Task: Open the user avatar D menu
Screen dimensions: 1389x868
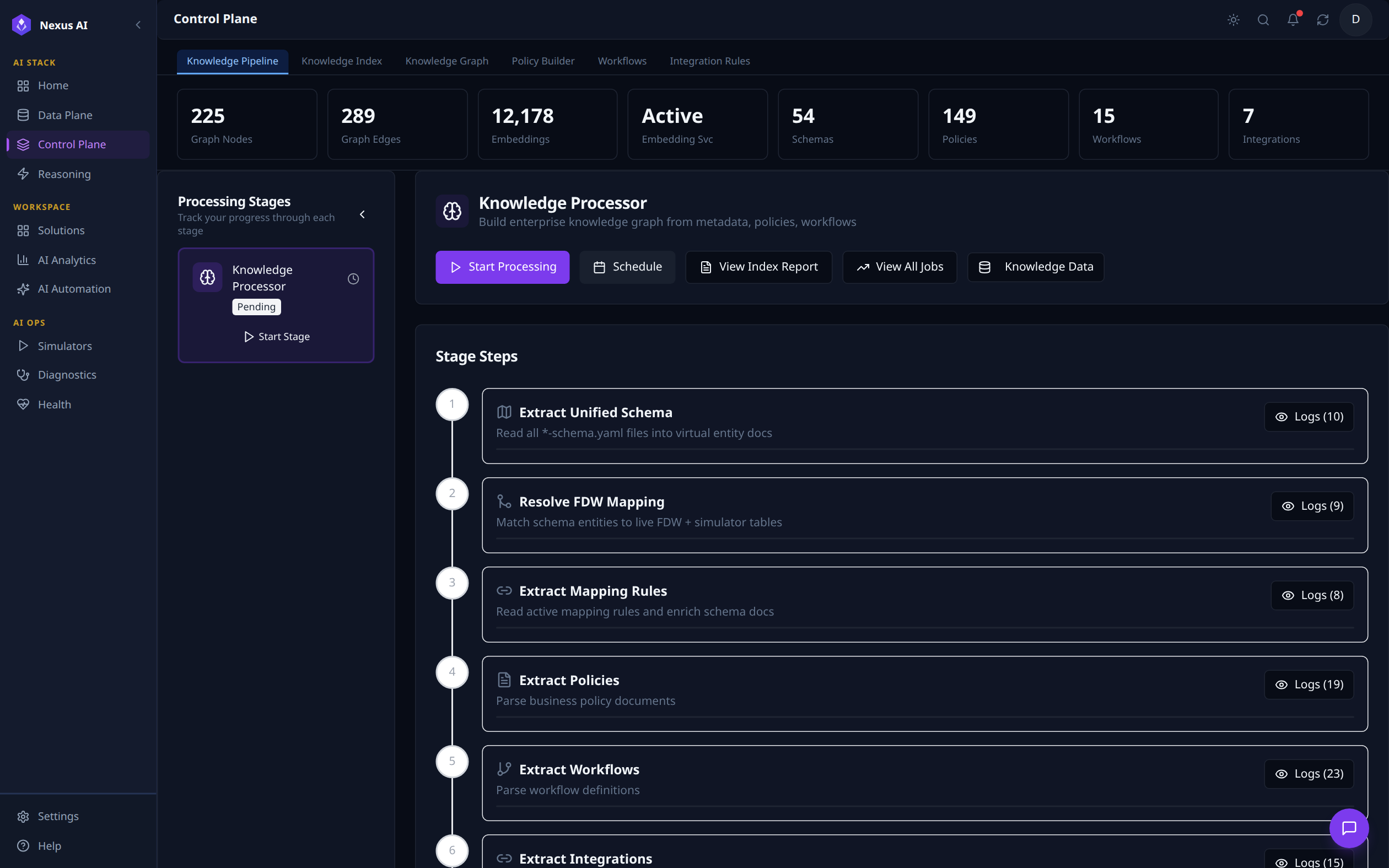Action: pyautogui.click(x=1356, y=19)
